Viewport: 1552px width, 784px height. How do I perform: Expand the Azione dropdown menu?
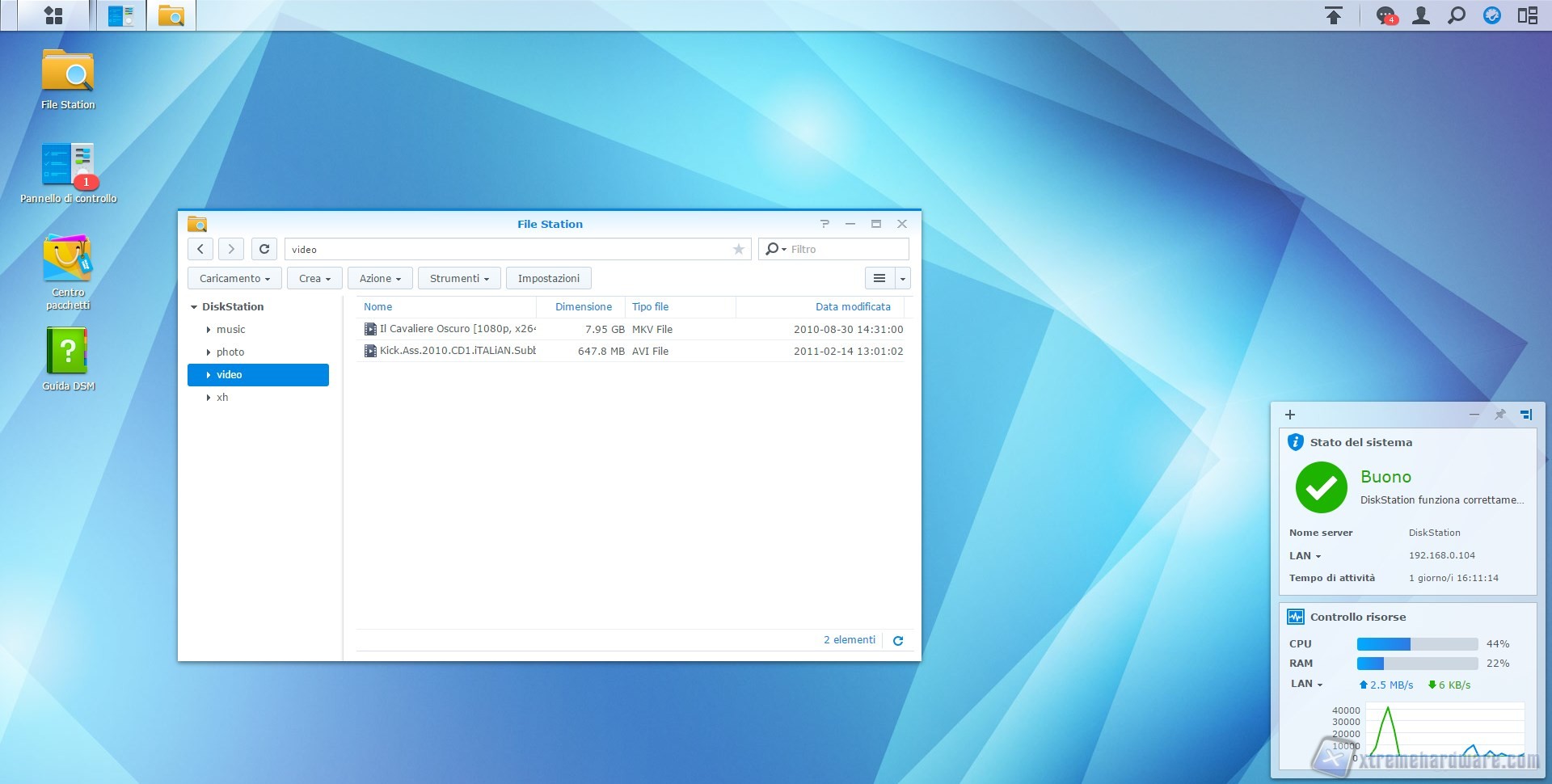pos(380,279)
